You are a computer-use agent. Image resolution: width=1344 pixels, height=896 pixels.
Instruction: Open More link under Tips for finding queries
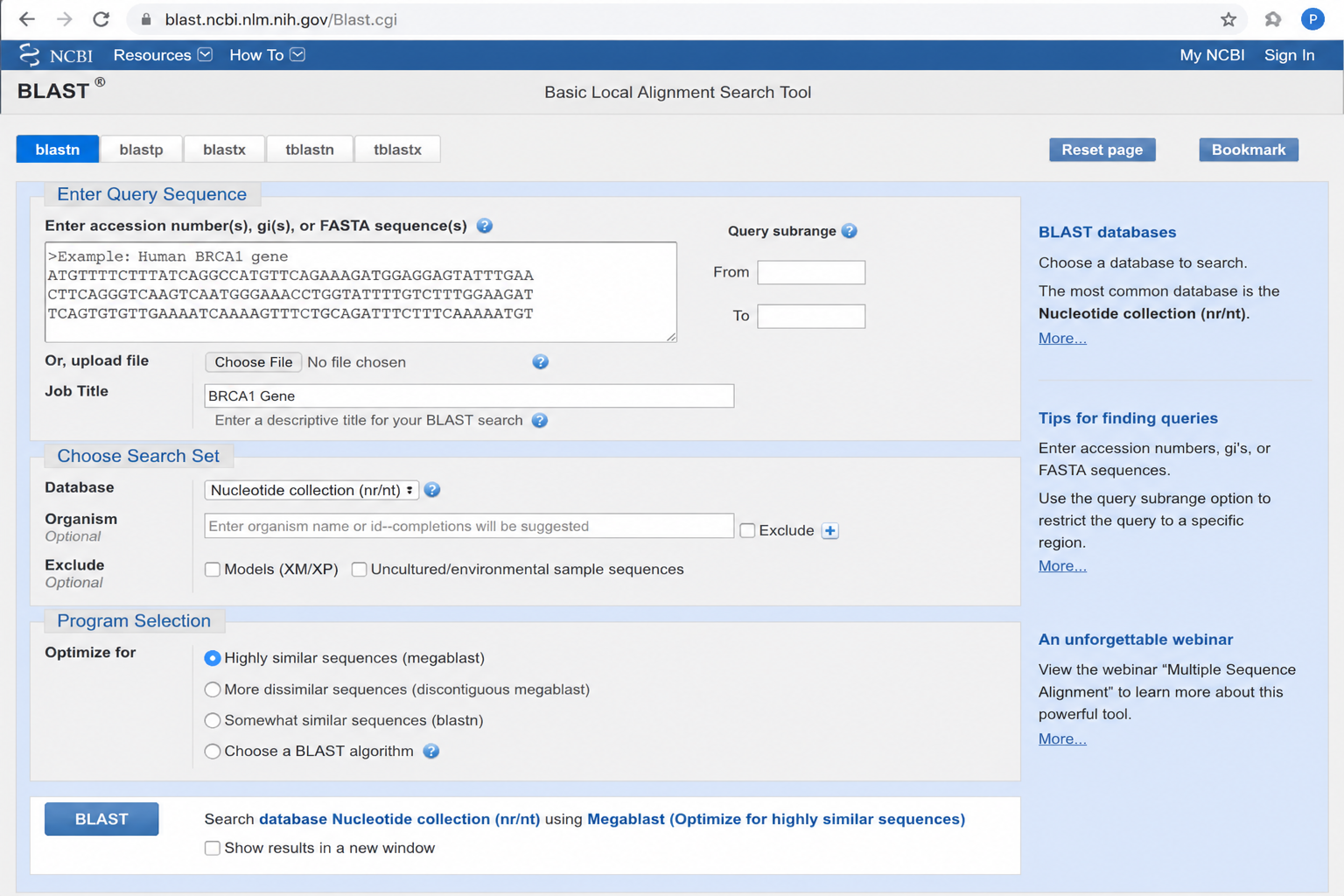1062,566
